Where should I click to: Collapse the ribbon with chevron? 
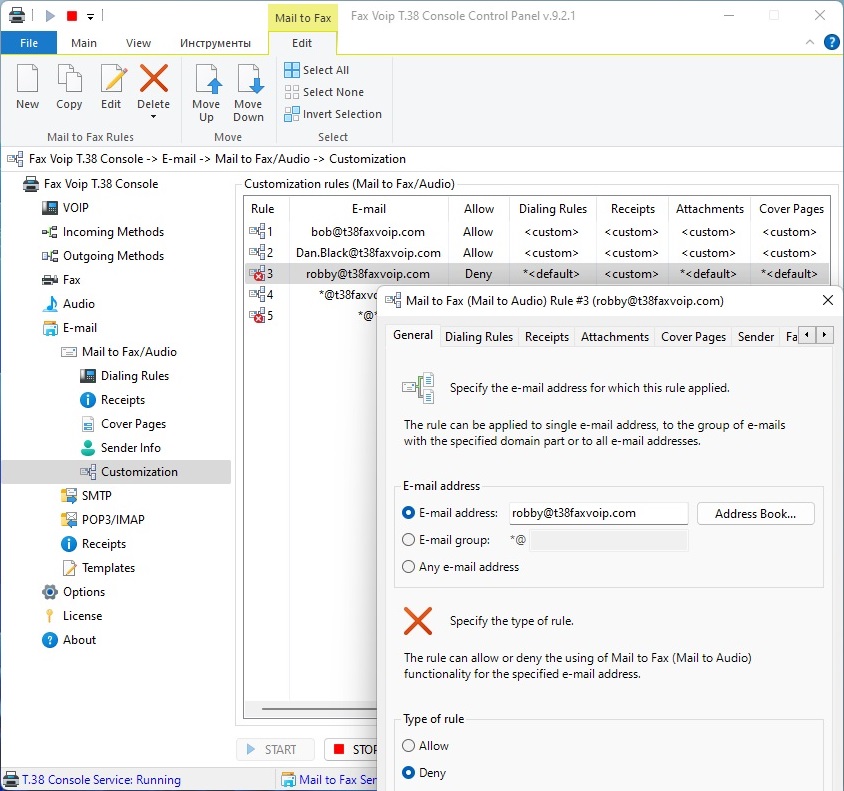click(x=810, y=42)
